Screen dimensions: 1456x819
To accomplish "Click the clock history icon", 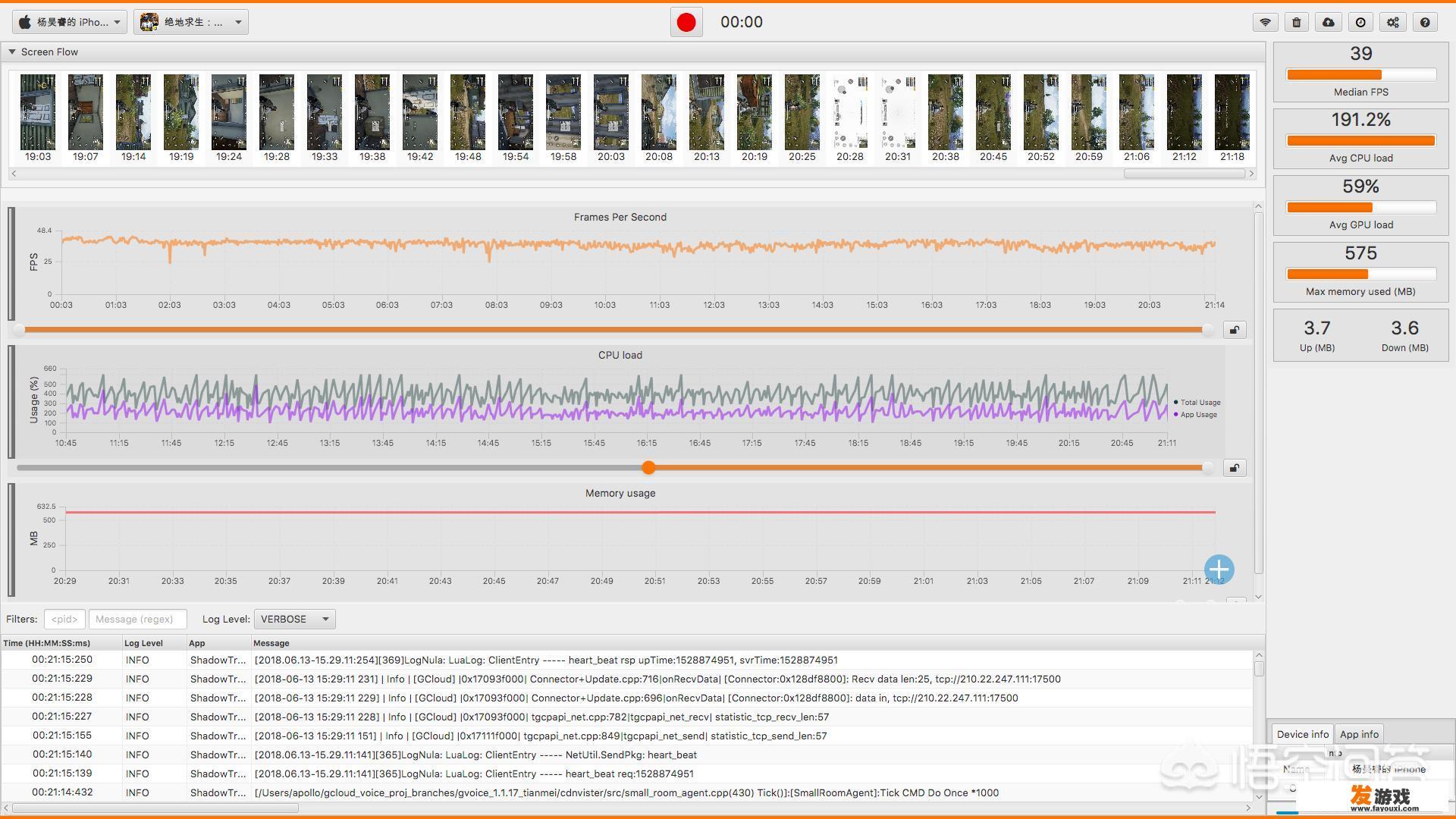I will pos(1360,22).
